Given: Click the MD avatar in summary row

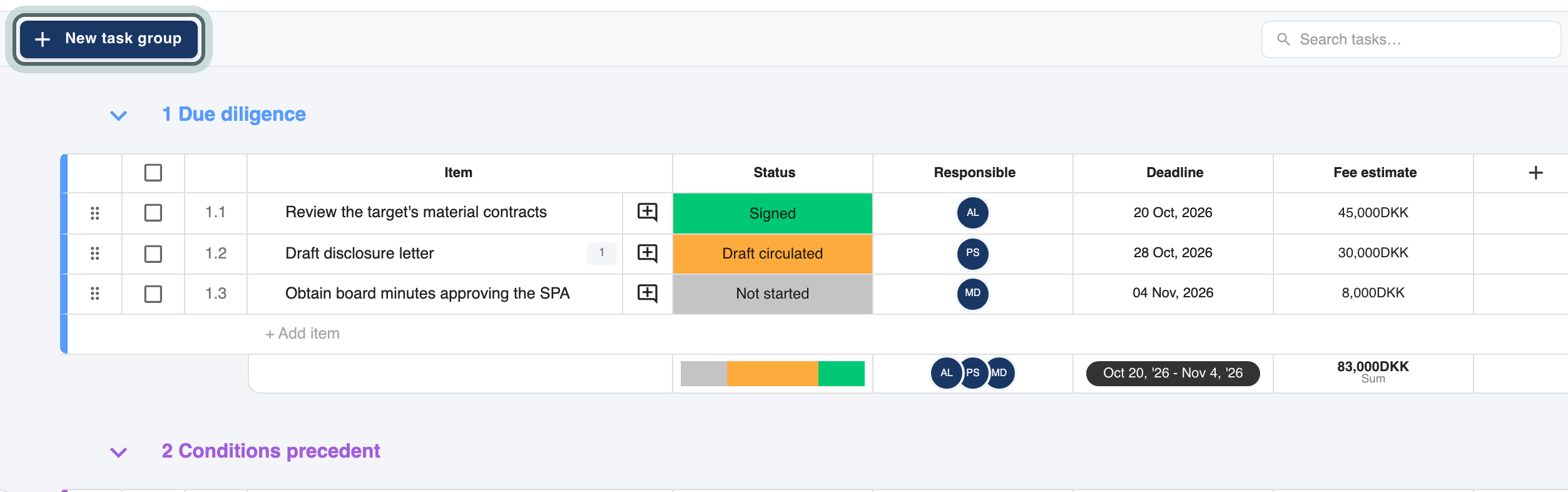Looking at the screenshot, I should coord(1000,373).
